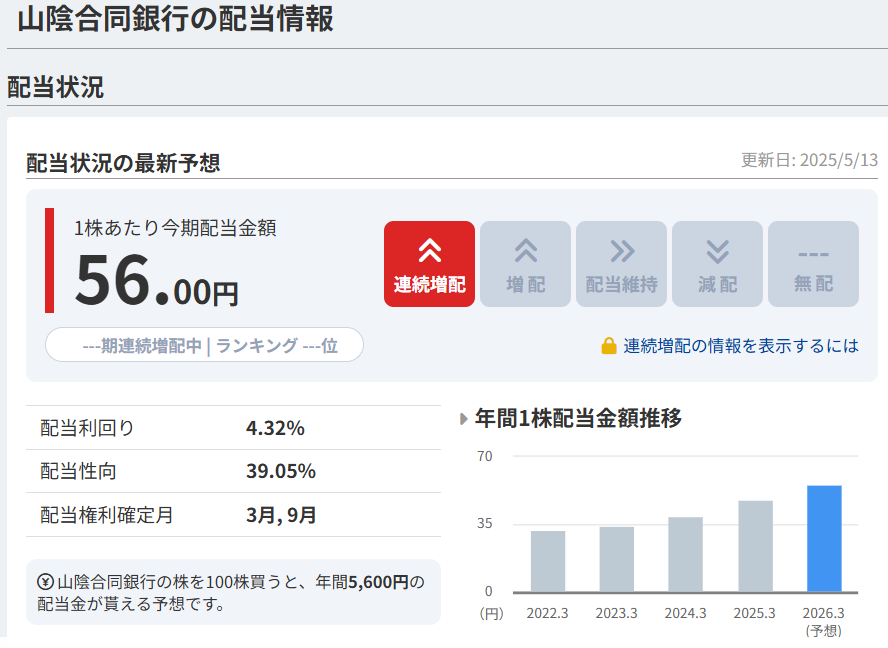
Task: Click the 期連続増配中 ランキング pill
Action: click(x=204, y=344)
